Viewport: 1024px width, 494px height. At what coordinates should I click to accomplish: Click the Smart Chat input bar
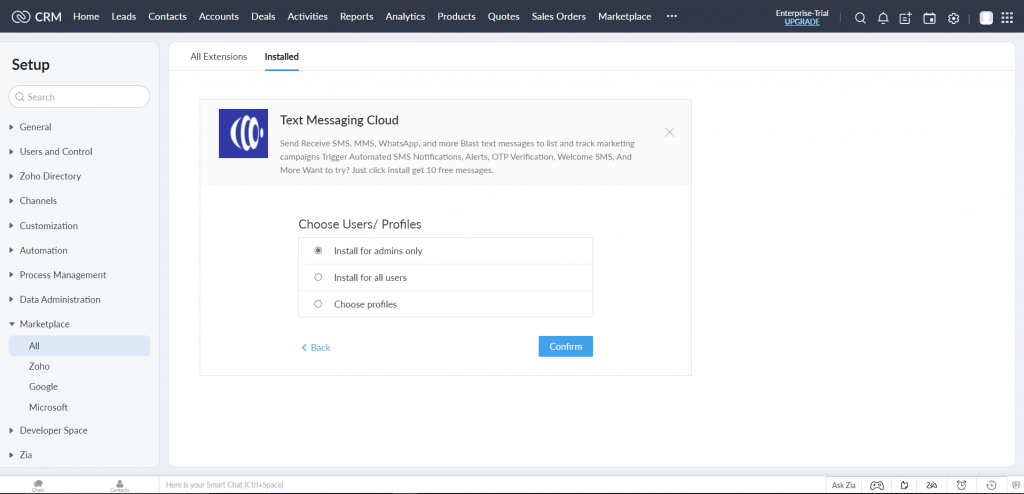point(492,485)
